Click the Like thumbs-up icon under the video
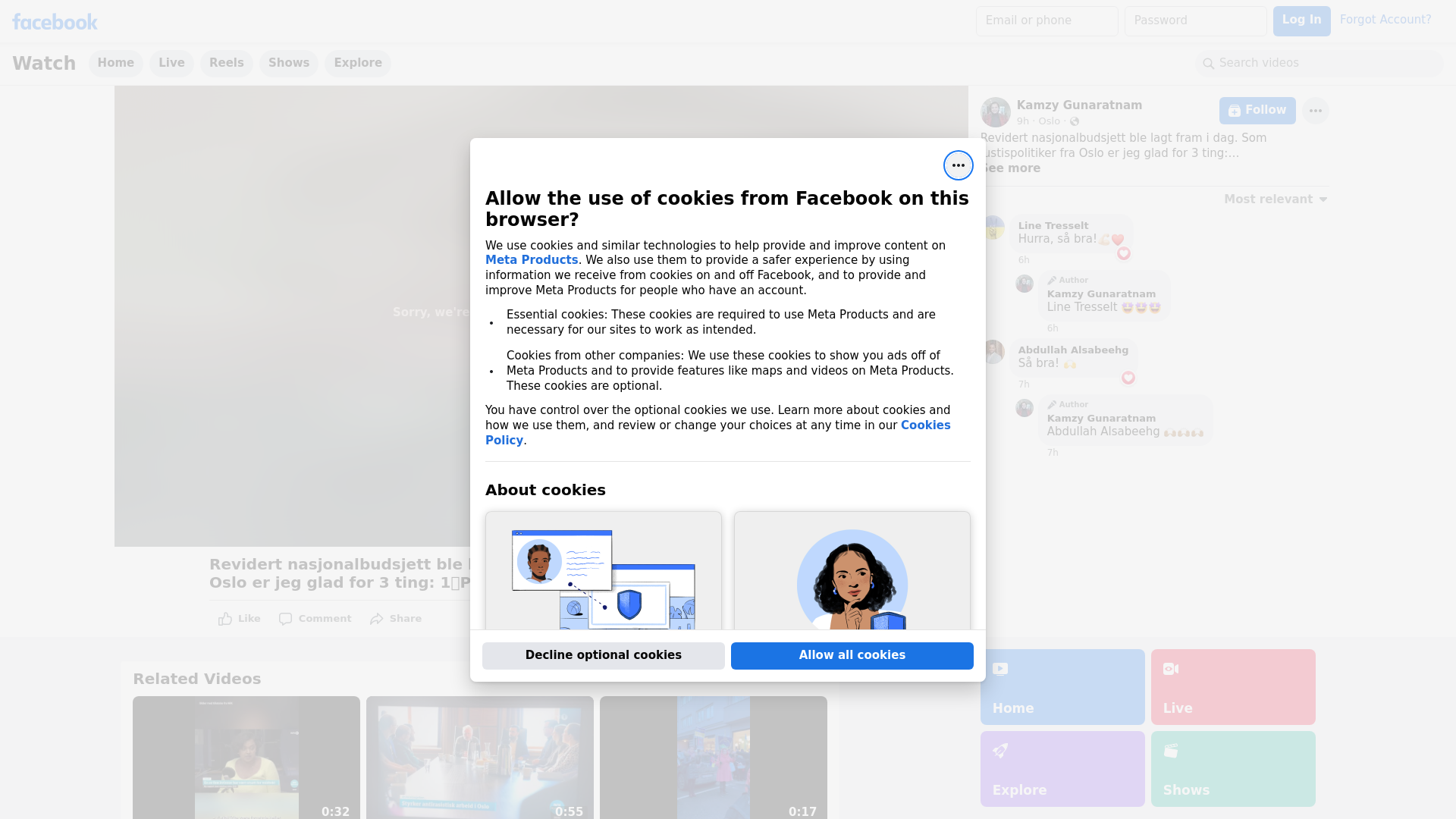 click(x=225, y=619)
